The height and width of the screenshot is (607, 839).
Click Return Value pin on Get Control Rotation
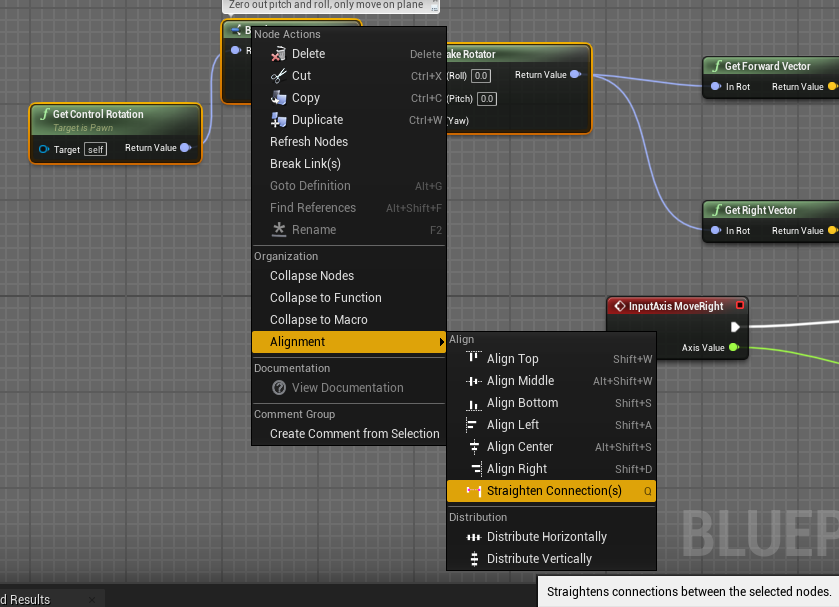(186, 148)
